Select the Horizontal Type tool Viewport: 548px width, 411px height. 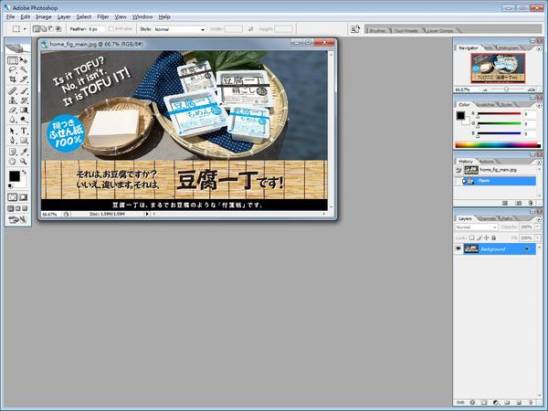(24, 131)
